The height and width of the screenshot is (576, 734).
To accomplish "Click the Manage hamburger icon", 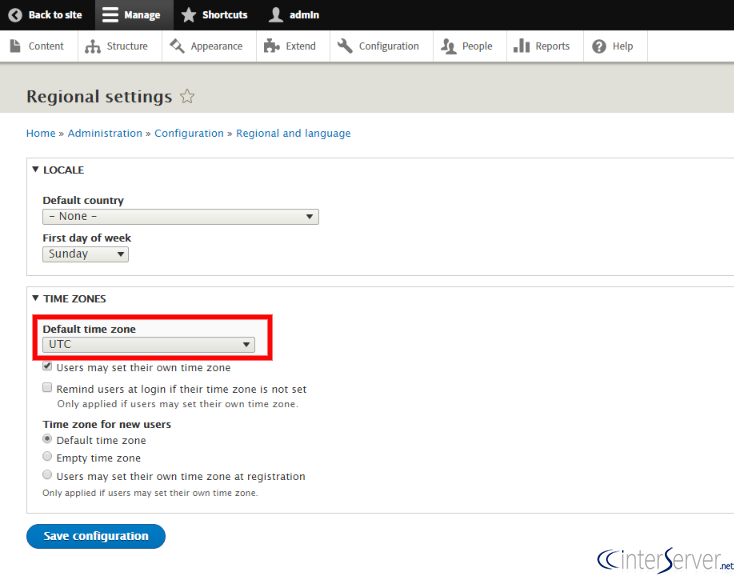I will pyautogui.click(x=110, y=15).
